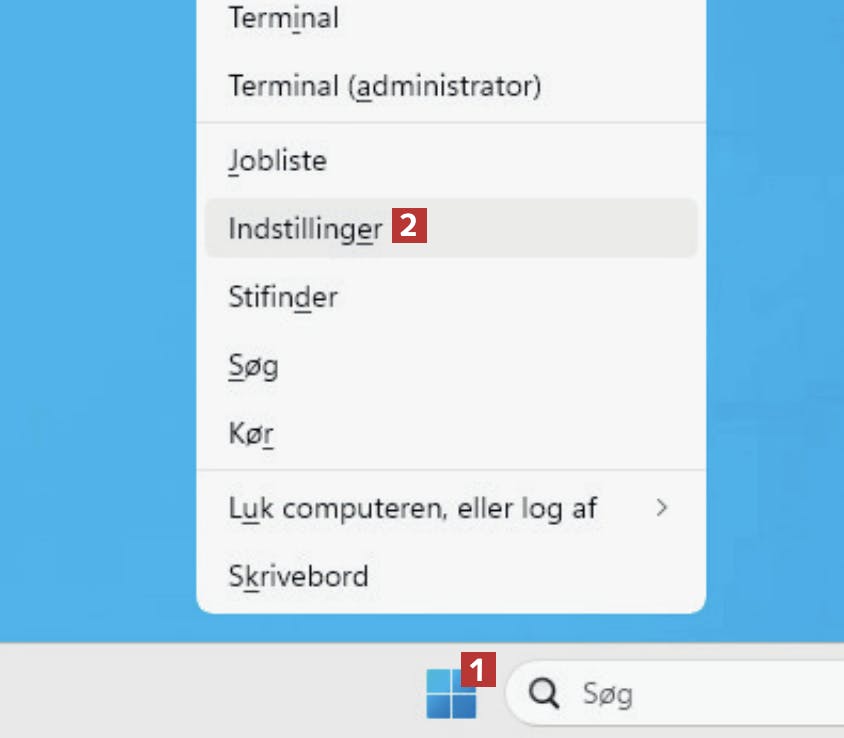Open Jobliste from the menu
This screenshot has height=738, width=844.
click(x=278, y=160)
